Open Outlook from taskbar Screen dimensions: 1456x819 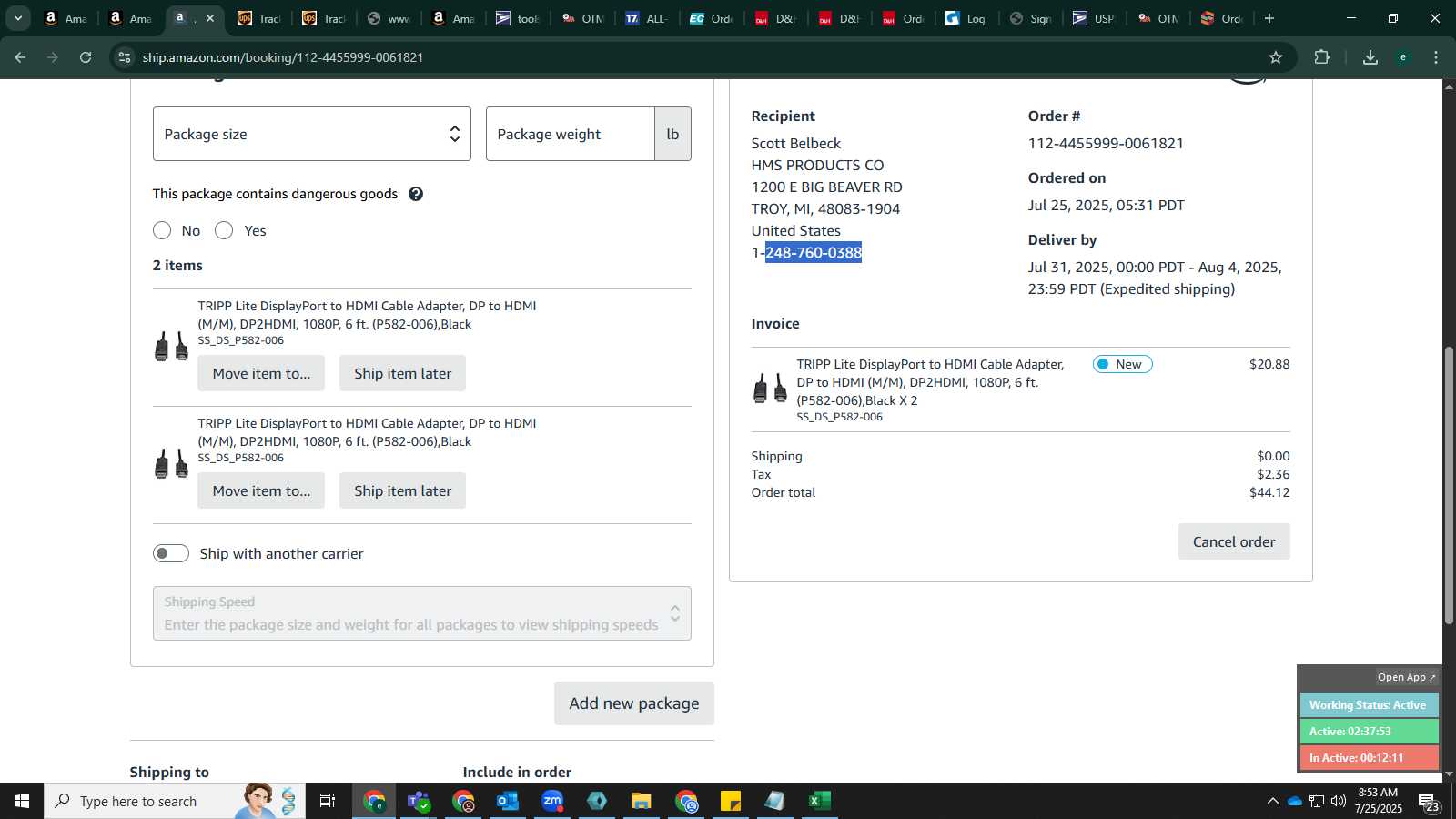(x=507, y=801)
